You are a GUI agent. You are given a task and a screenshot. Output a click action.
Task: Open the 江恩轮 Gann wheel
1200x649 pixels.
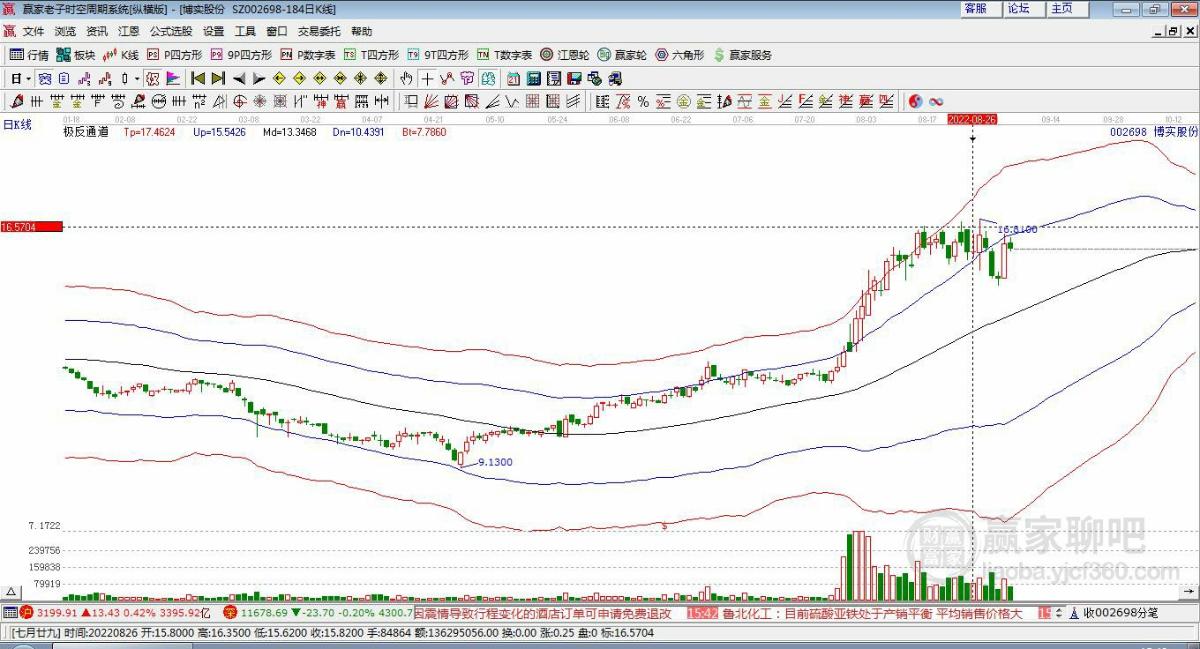566,55
